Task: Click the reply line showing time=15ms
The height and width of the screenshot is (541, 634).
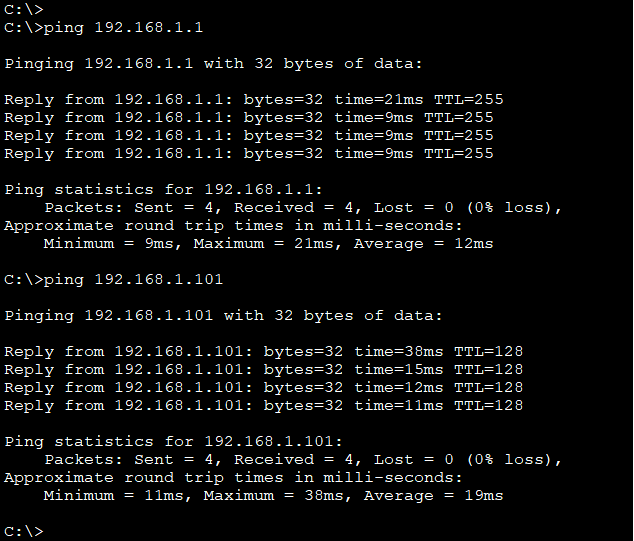Action: click(x=263, y=369)
